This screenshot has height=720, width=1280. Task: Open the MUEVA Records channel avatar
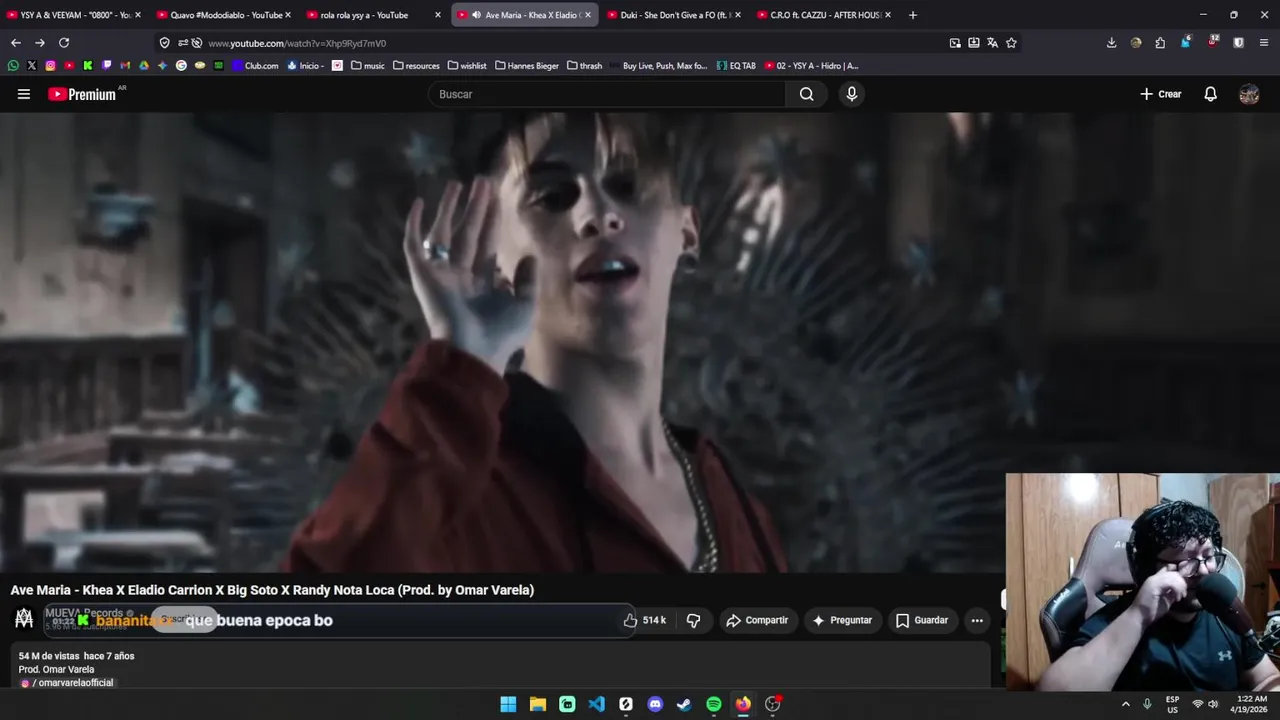pos(24,619)
